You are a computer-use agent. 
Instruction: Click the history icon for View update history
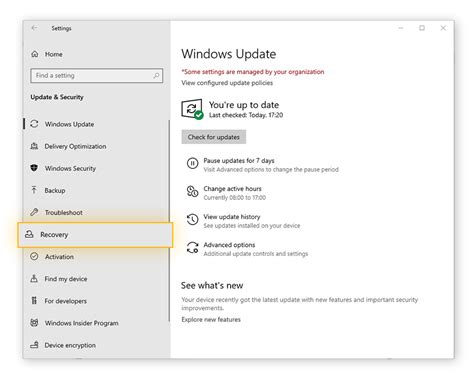click(x=192, y=219)
